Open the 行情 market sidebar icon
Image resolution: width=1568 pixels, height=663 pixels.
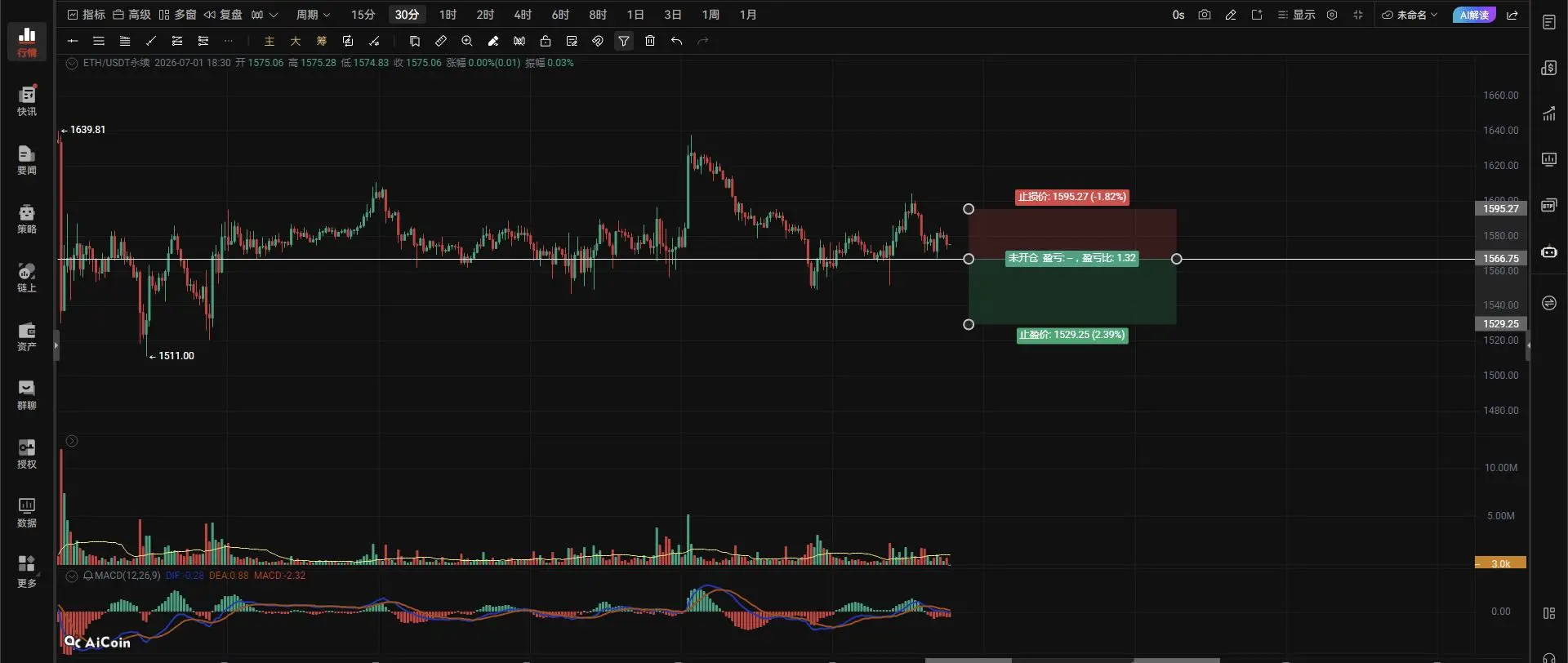tap(27, 42)
